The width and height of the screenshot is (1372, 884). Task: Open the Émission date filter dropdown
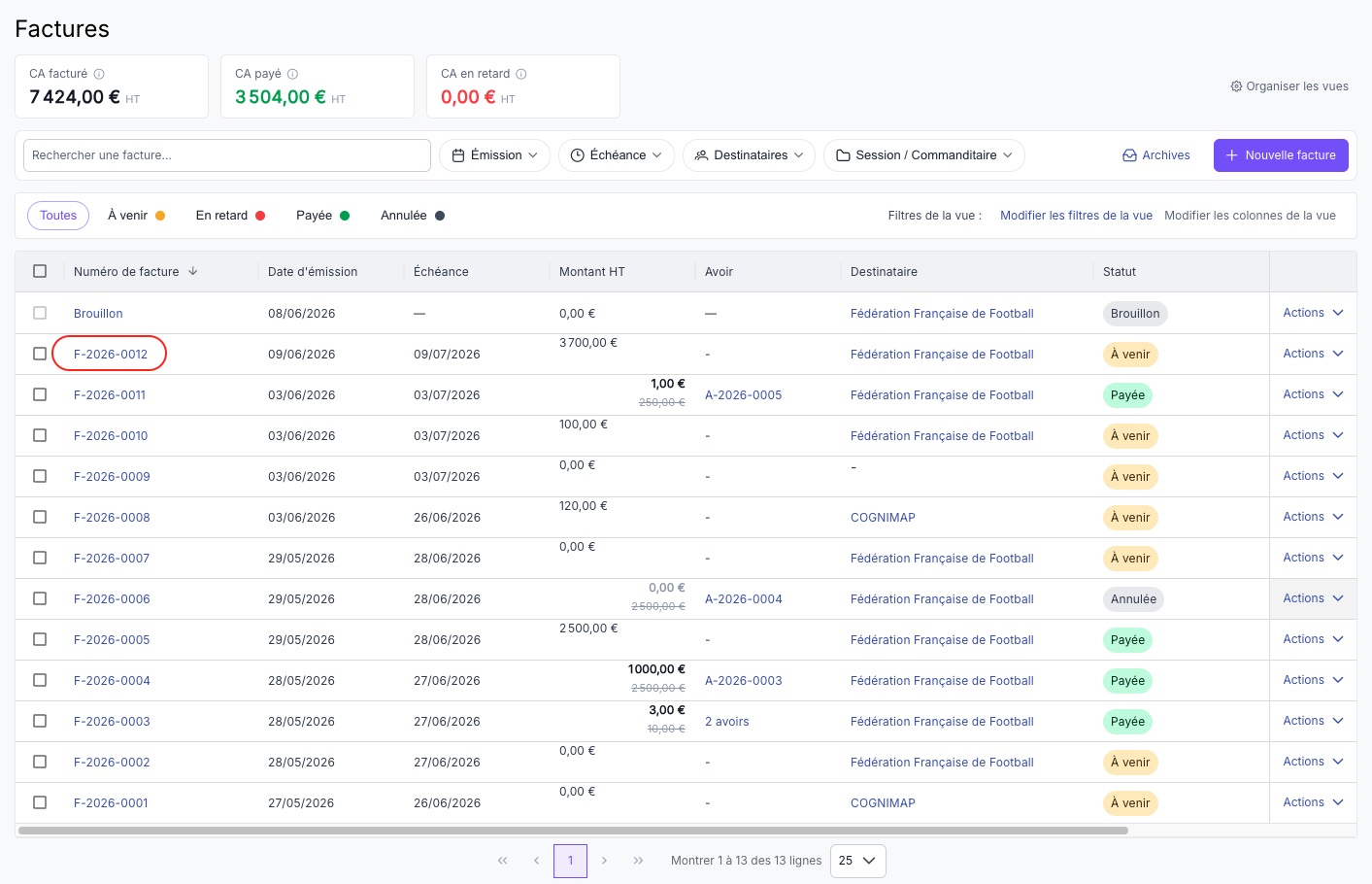(494, 155)
